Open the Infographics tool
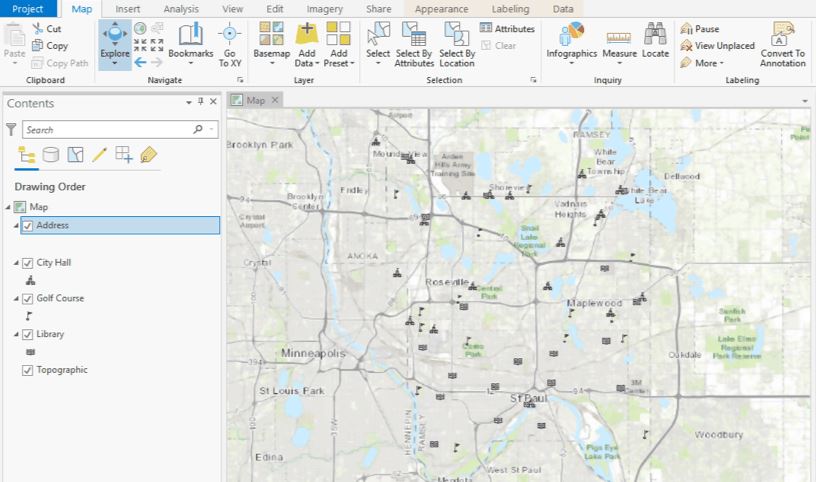 571,44
